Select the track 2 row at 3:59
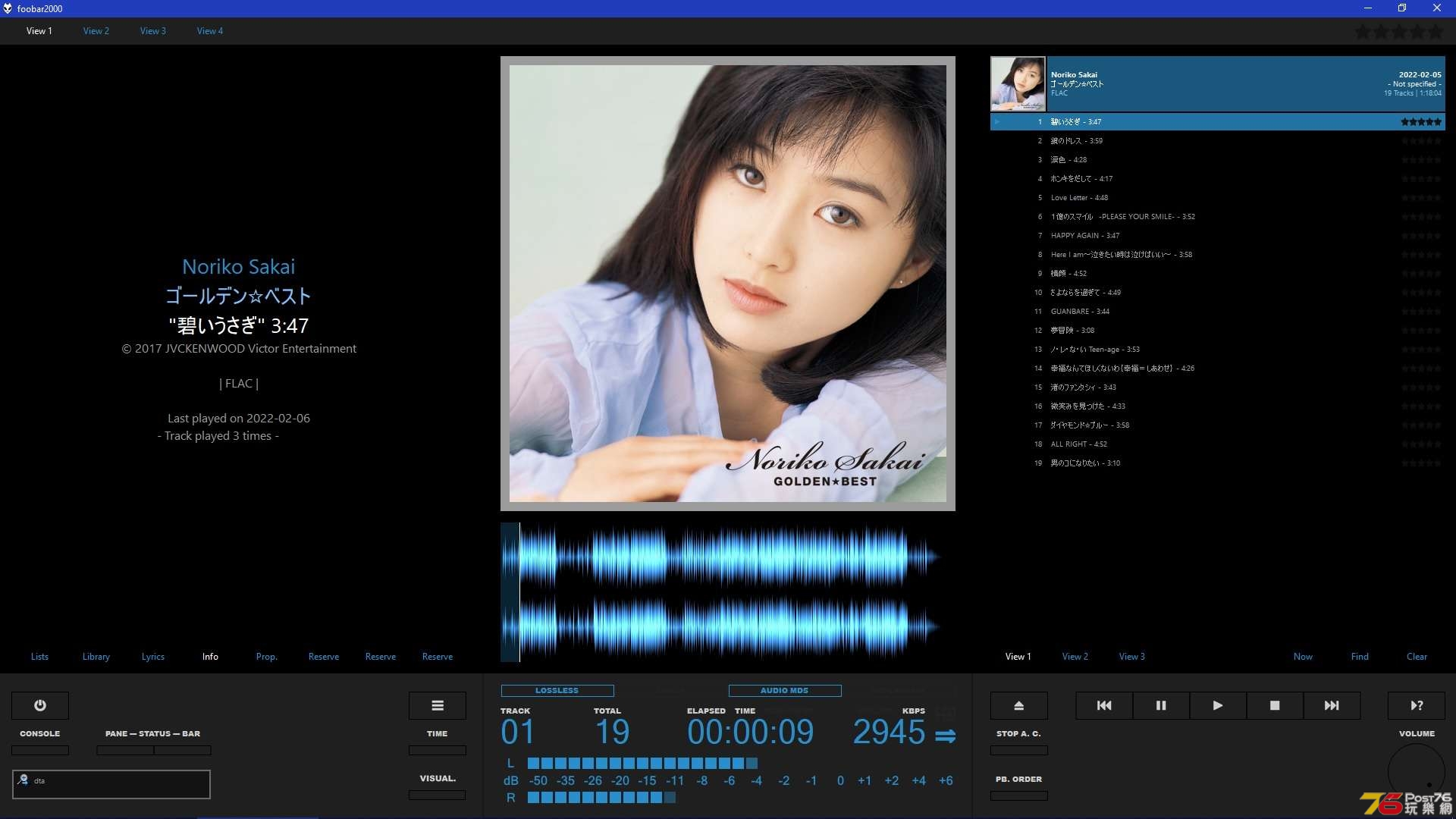Viewport: 1456px width, 819px height. [x=1218, y=140]
